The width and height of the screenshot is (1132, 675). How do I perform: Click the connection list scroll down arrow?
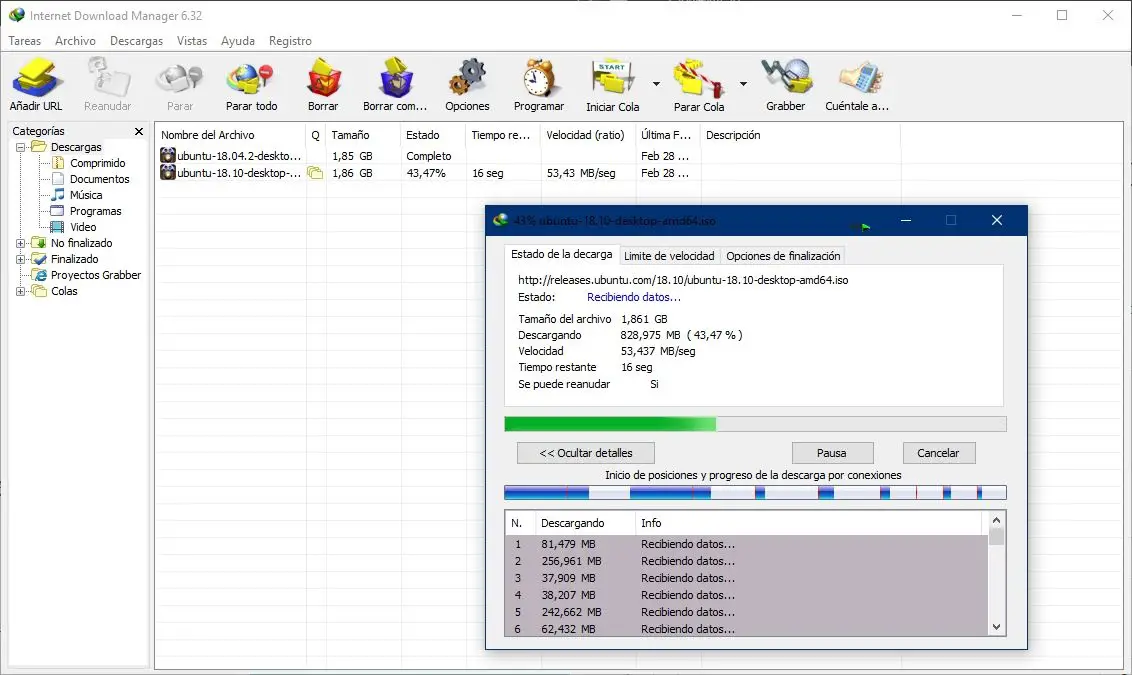[996, 627]
